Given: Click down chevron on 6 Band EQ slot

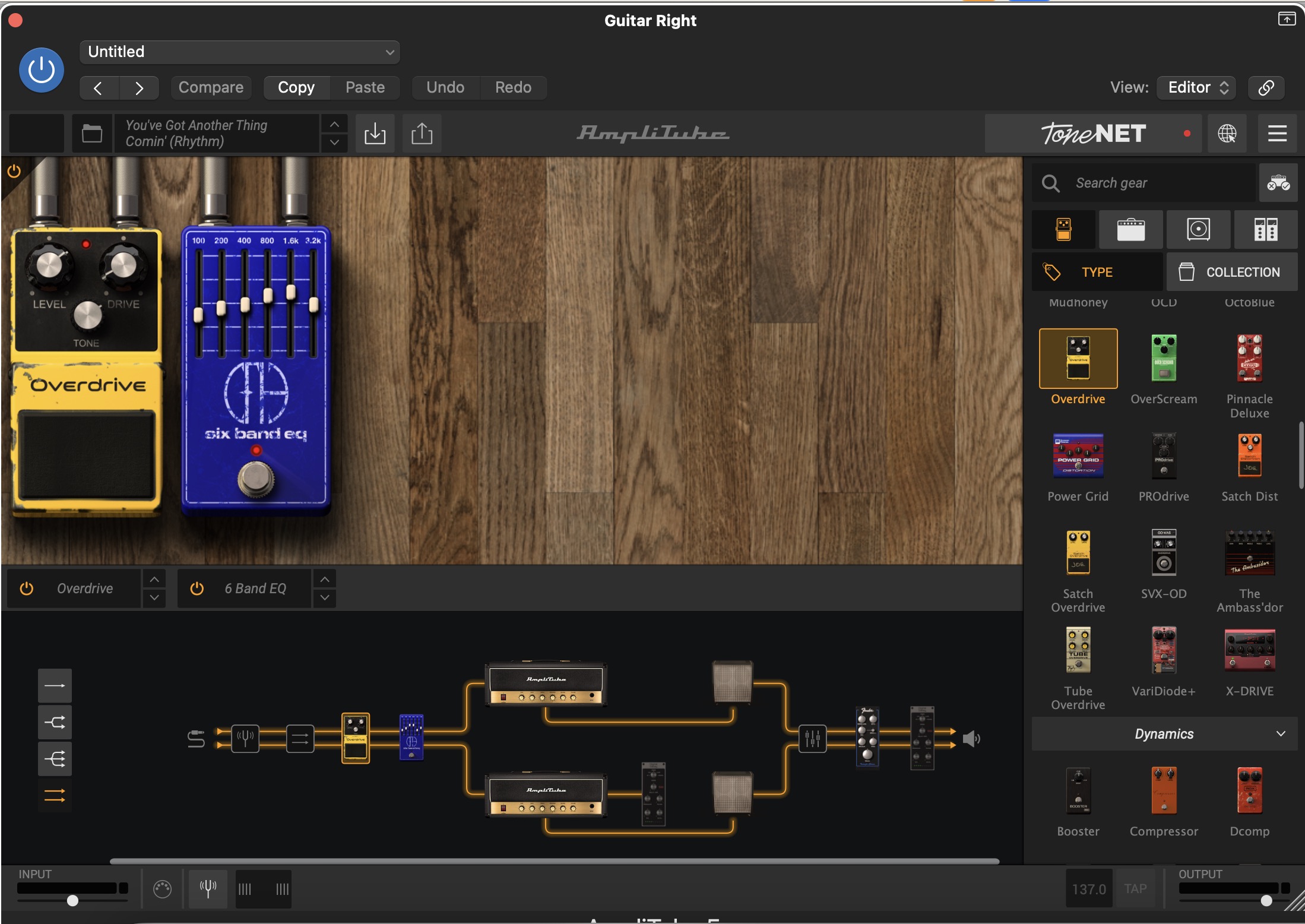Looking at the screenshot, I should (324, 598).
